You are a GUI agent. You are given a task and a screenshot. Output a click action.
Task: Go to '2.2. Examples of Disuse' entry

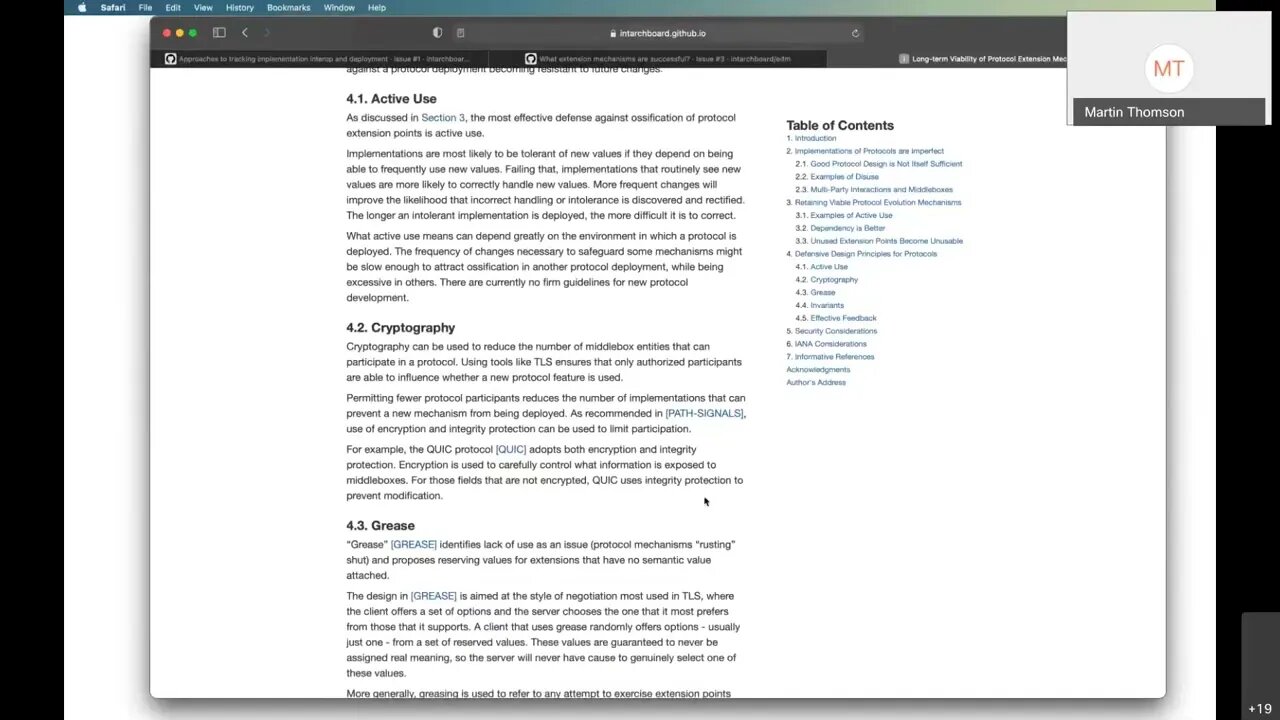click(x=837, y=177)
